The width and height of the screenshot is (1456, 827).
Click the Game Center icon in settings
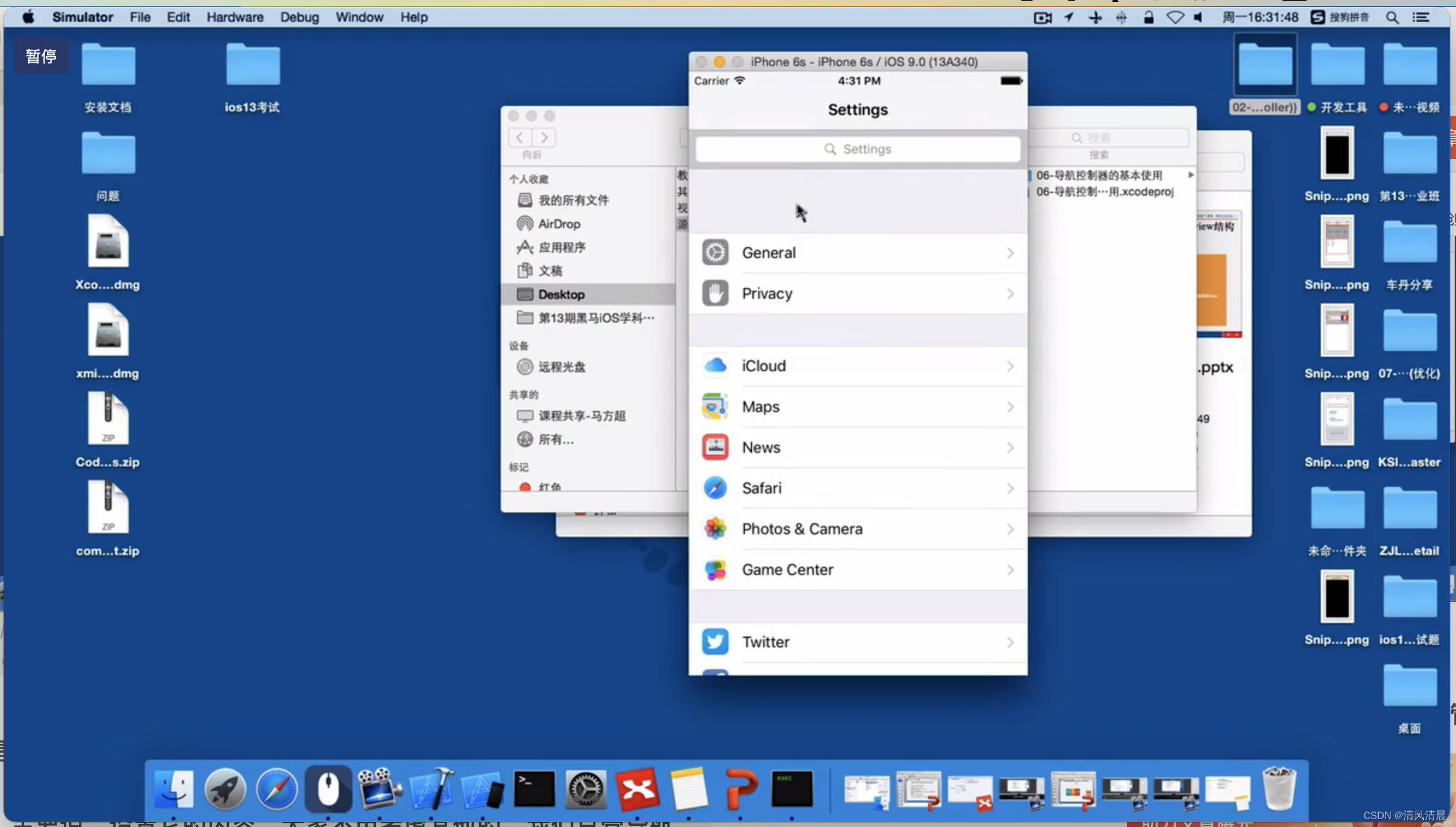[716, 569]
